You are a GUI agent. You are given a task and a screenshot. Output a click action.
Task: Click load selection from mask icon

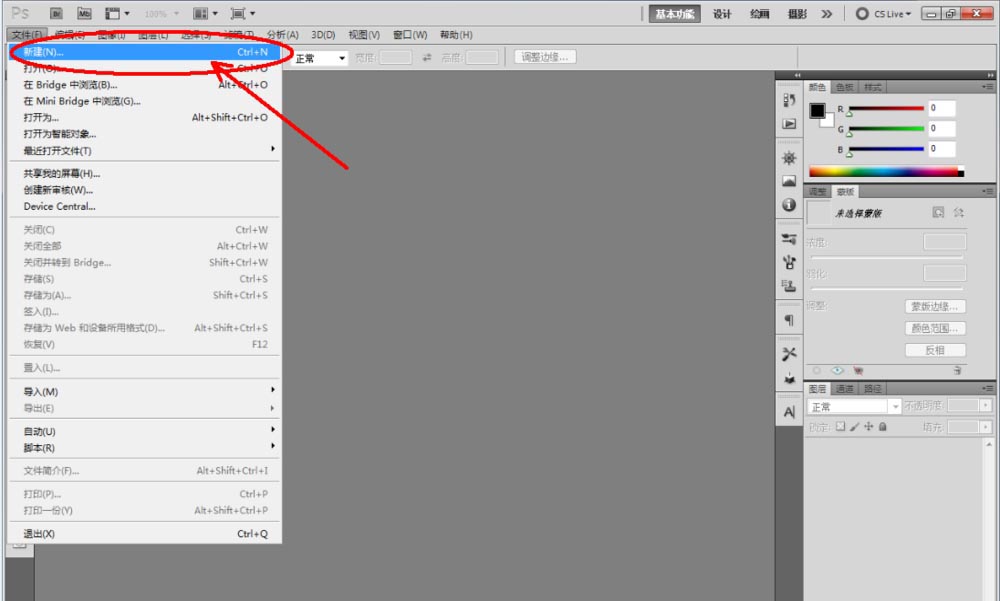817,371
